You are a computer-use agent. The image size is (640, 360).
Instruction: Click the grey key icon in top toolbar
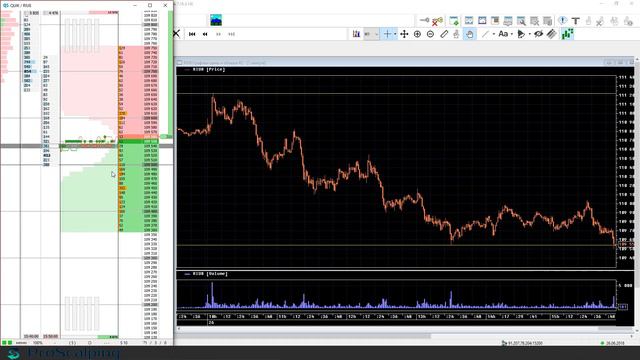pyautogui.click(x=424, y=20)
